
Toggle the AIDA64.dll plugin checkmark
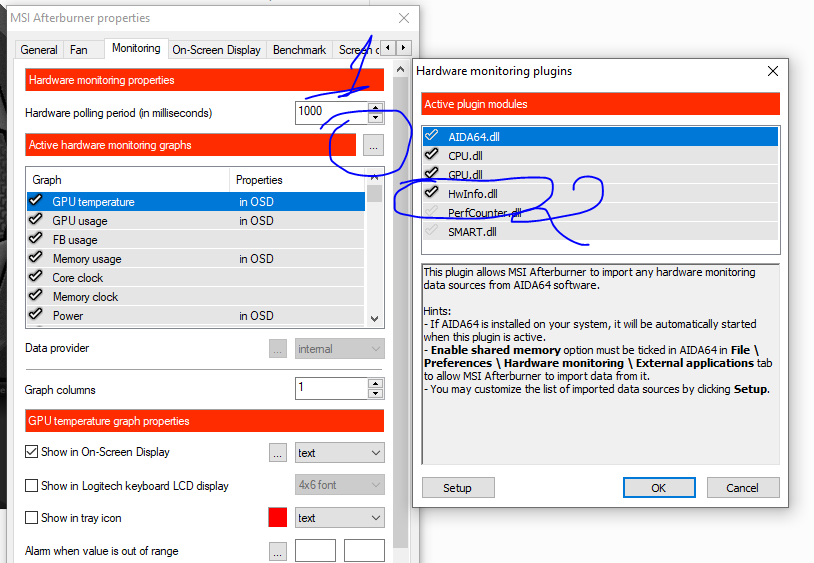click(x=431, y=136)
